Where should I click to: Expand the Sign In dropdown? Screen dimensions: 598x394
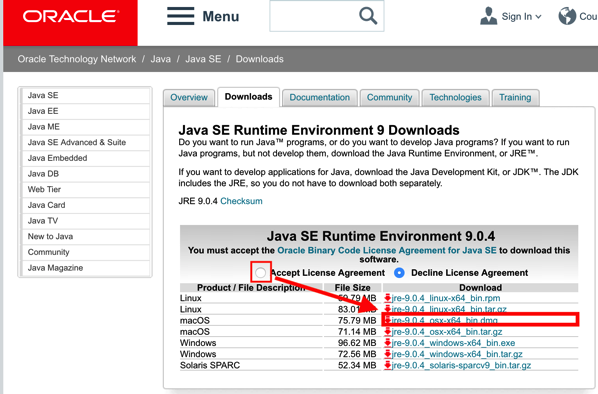538,17
